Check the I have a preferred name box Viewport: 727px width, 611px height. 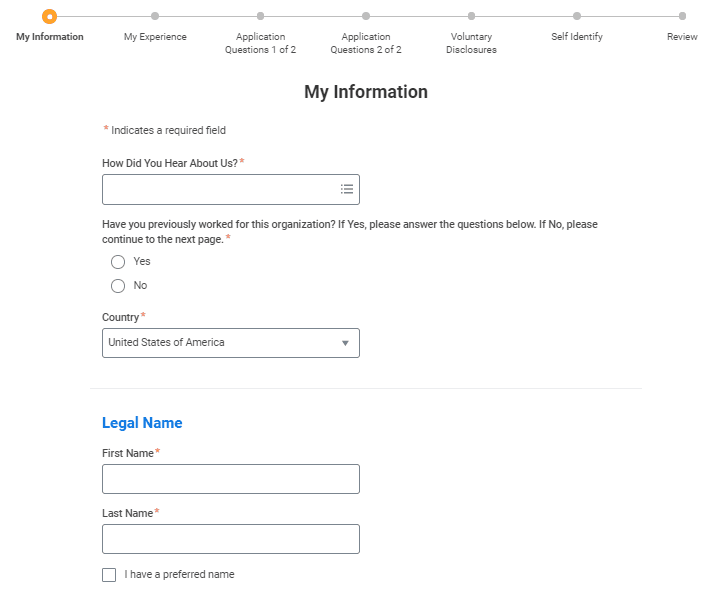(x=109, y=575)
